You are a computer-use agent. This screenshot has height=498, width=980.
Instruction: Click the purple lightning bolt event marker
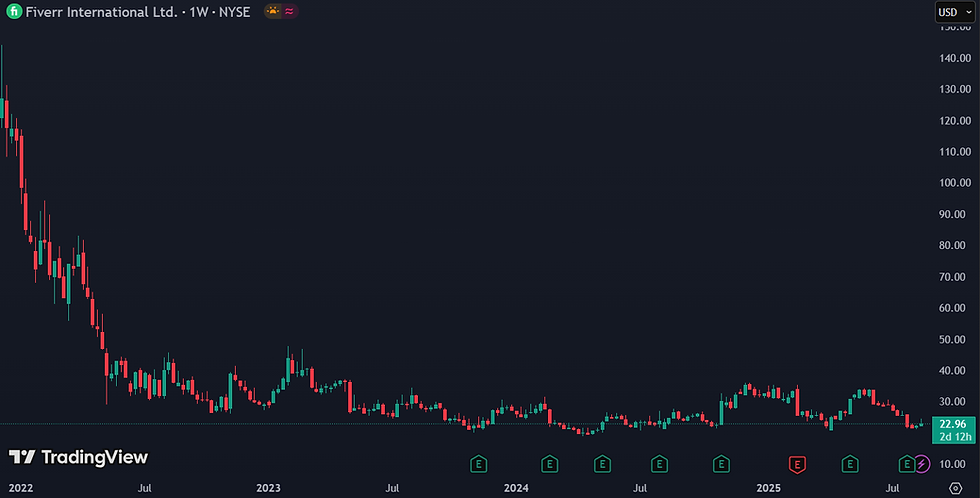(x=922, y=464)
